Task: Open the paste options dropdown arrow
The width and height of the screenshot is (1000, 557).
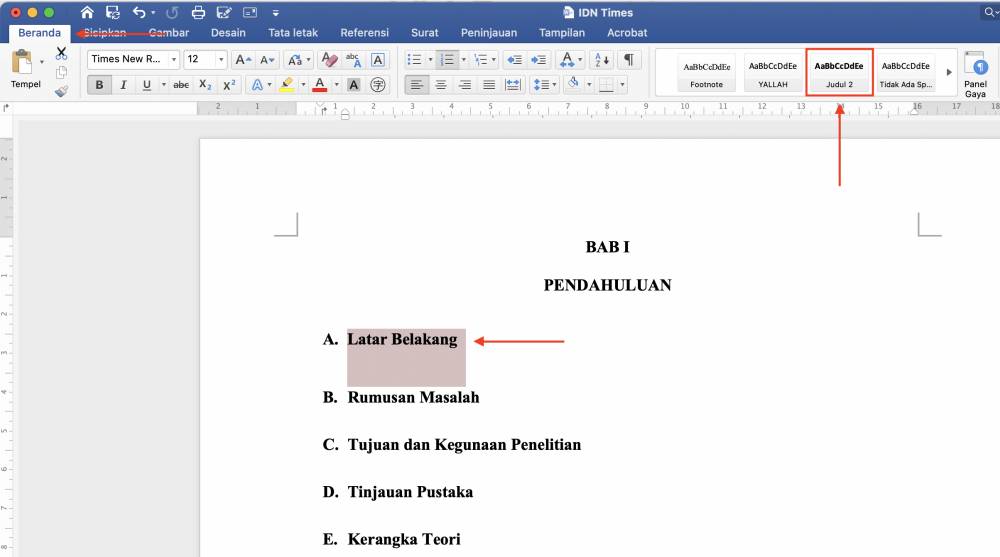Action: [42, 62]
